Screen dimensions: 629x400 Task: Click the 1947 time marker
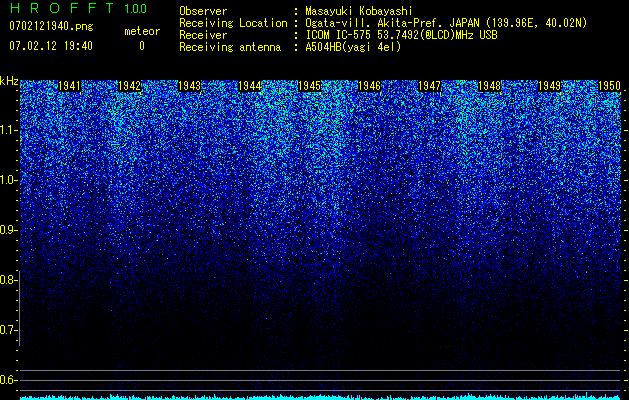(x=430, y=86)
